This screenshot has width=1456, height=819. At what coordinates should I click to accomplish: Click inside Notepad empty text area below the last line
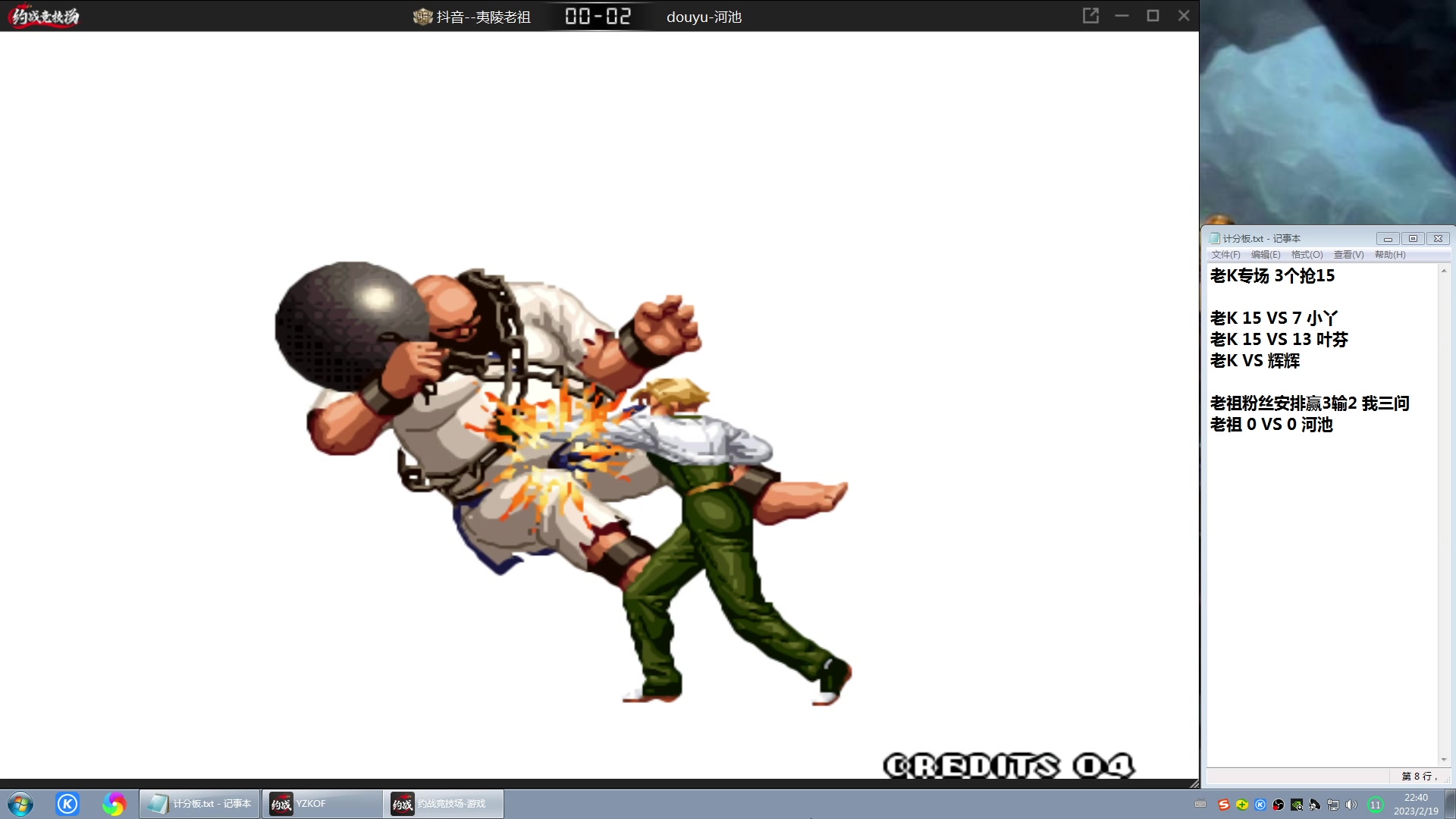click(1321, 599)
